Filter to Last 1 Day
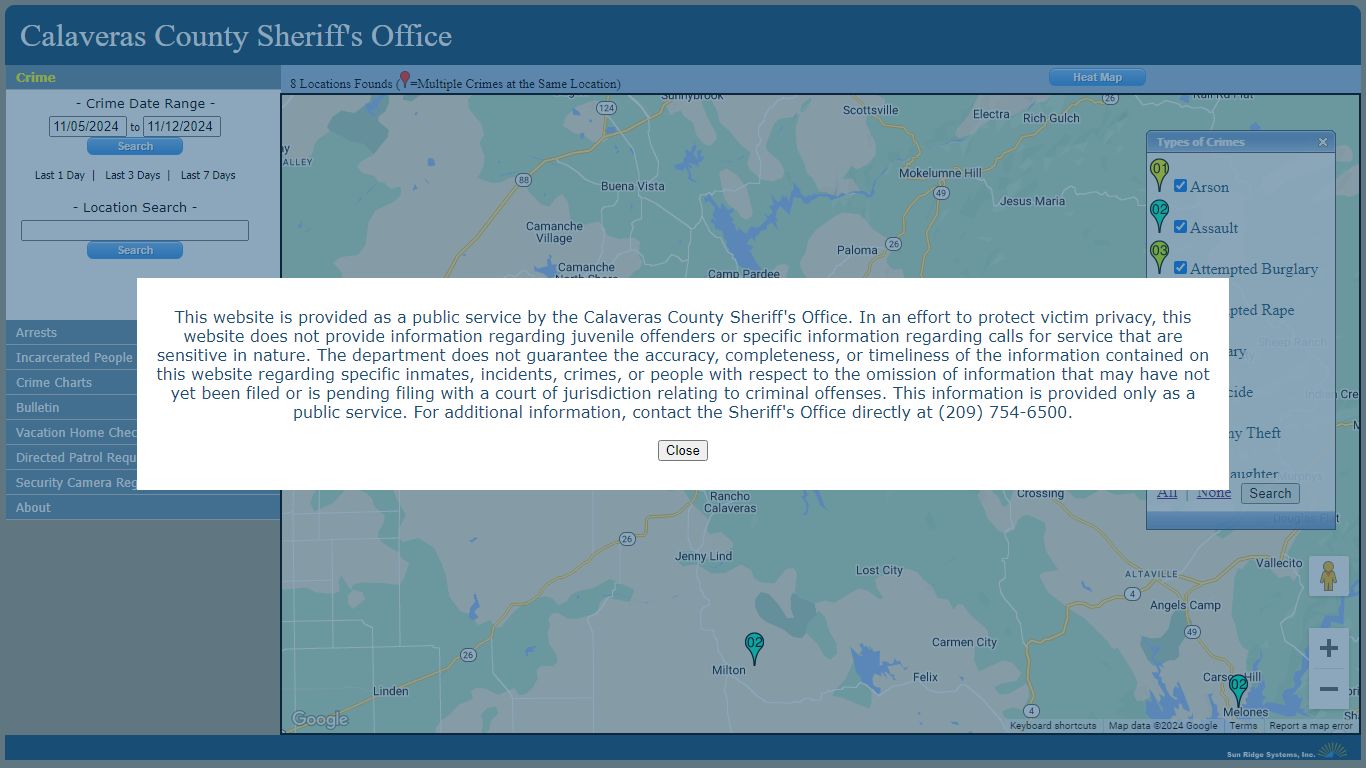Image resolution: width=1366 pixels, height=768 pixels. (60, 175)
